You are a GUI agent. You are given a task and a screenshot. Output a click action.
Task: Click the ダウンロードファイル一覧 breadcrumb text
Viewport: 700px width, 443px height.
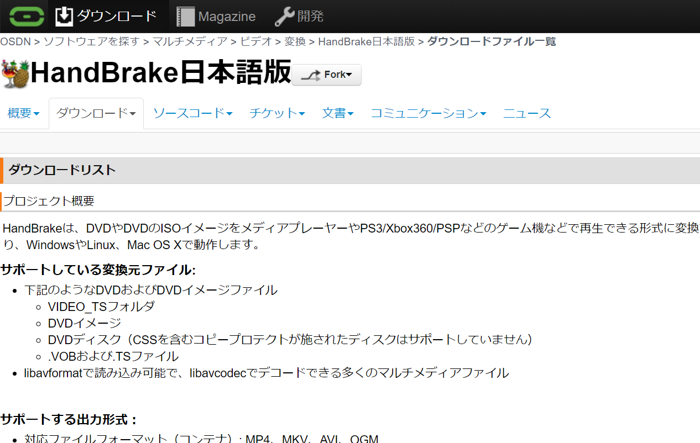492,42
